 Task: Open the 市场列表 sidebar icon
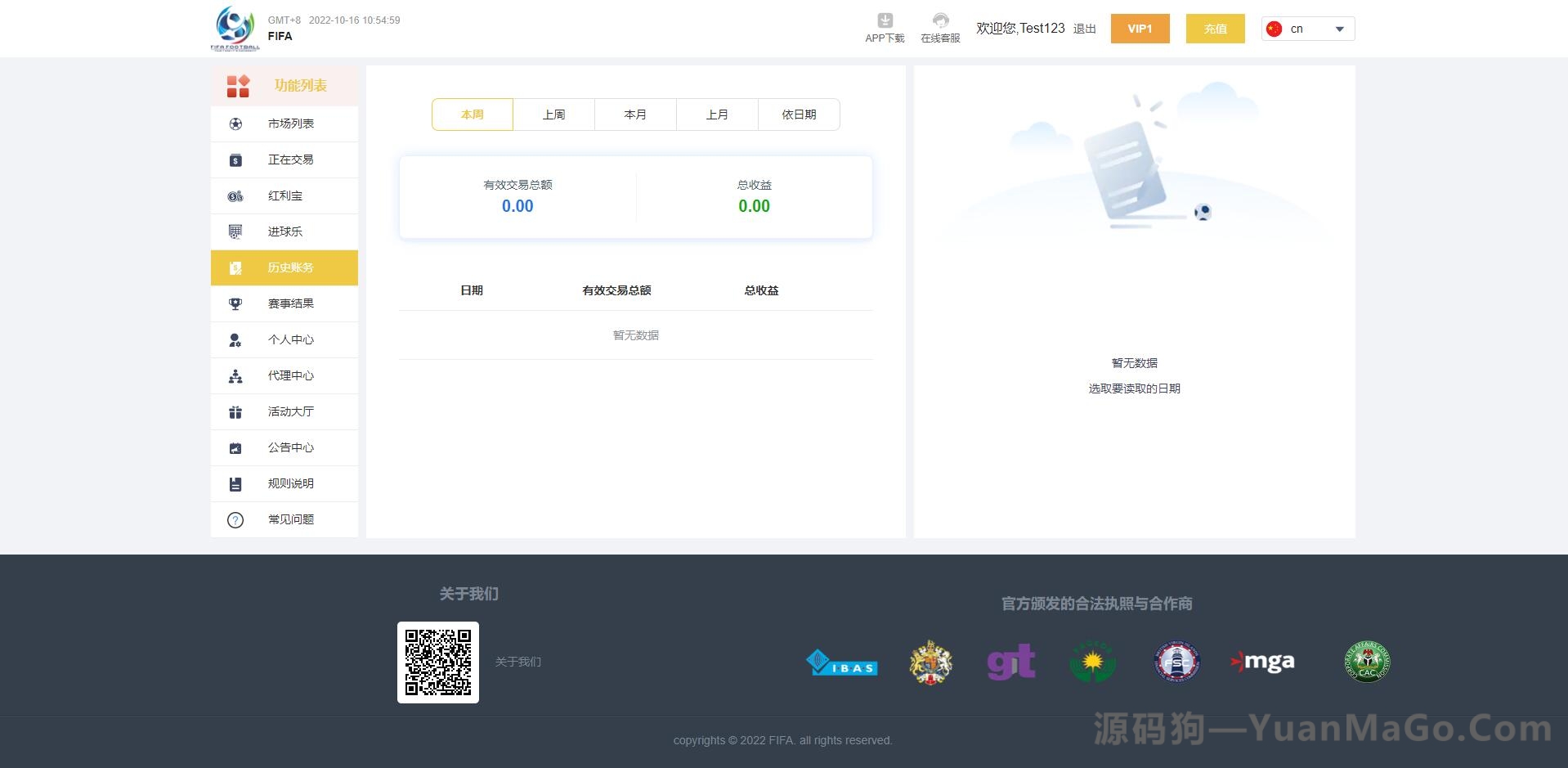tap(235, 124)
